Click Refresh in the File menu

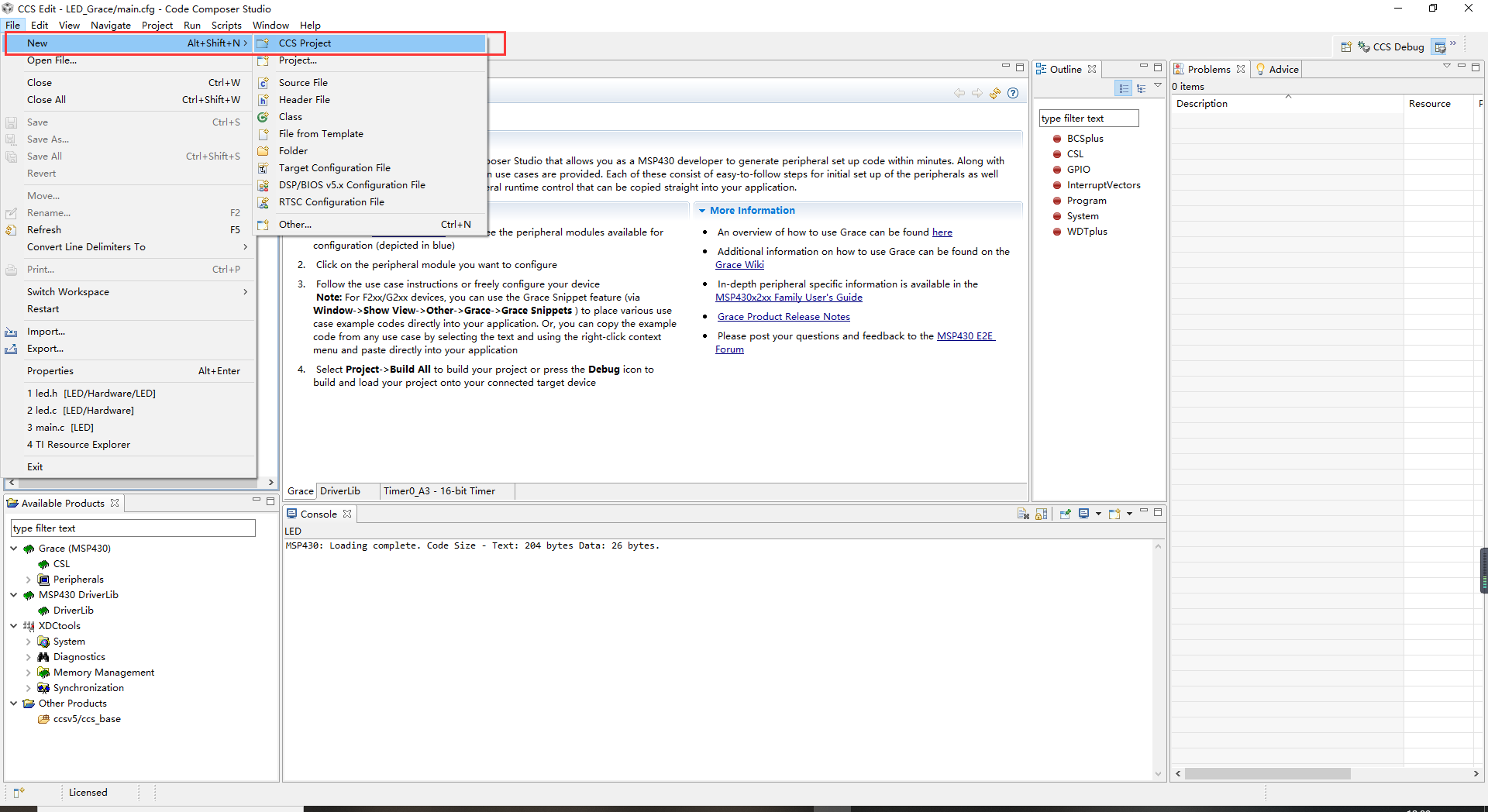pyautogui.click(x=129, y=230)
